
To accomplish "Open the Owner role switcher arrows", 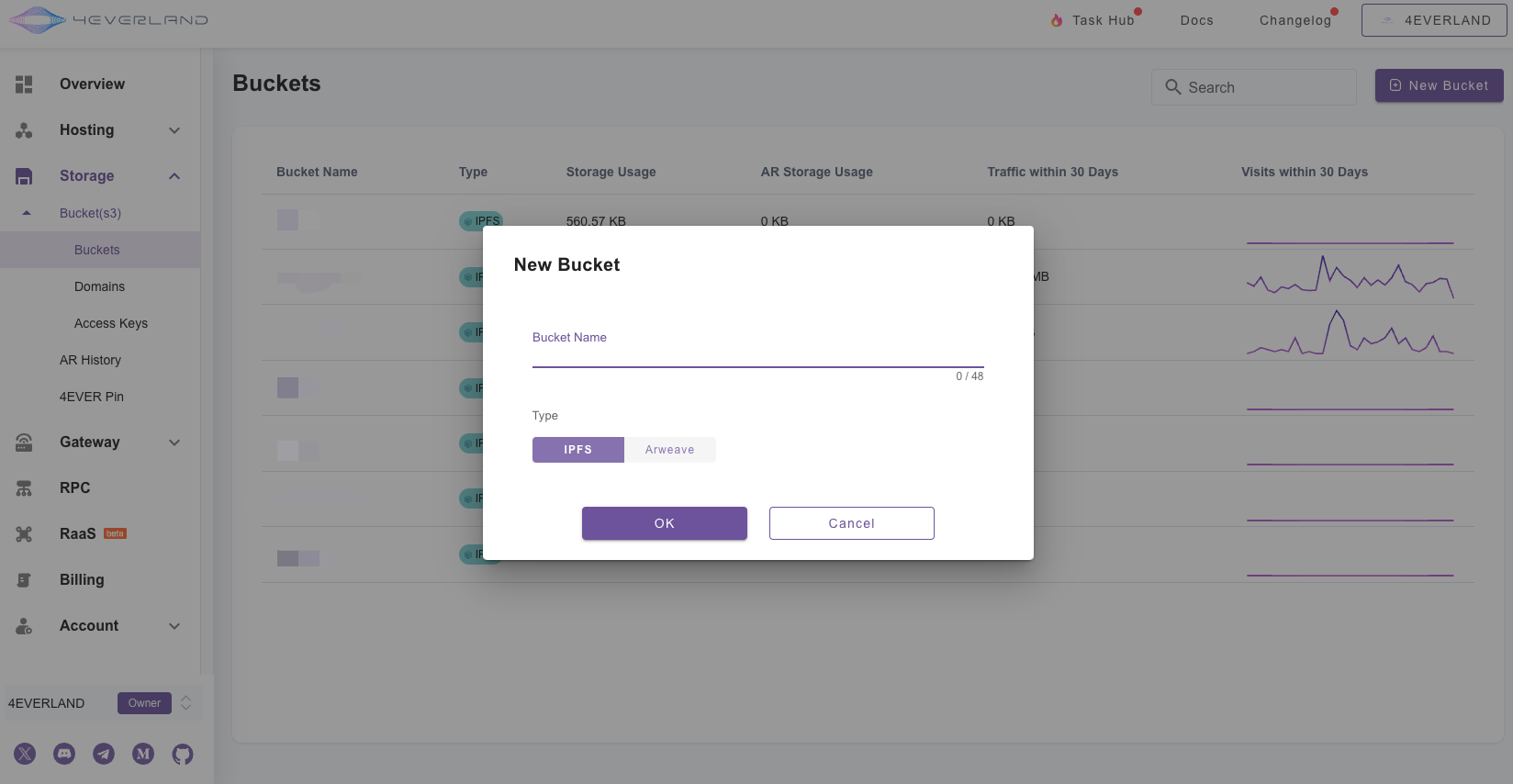I will [186, 703].
